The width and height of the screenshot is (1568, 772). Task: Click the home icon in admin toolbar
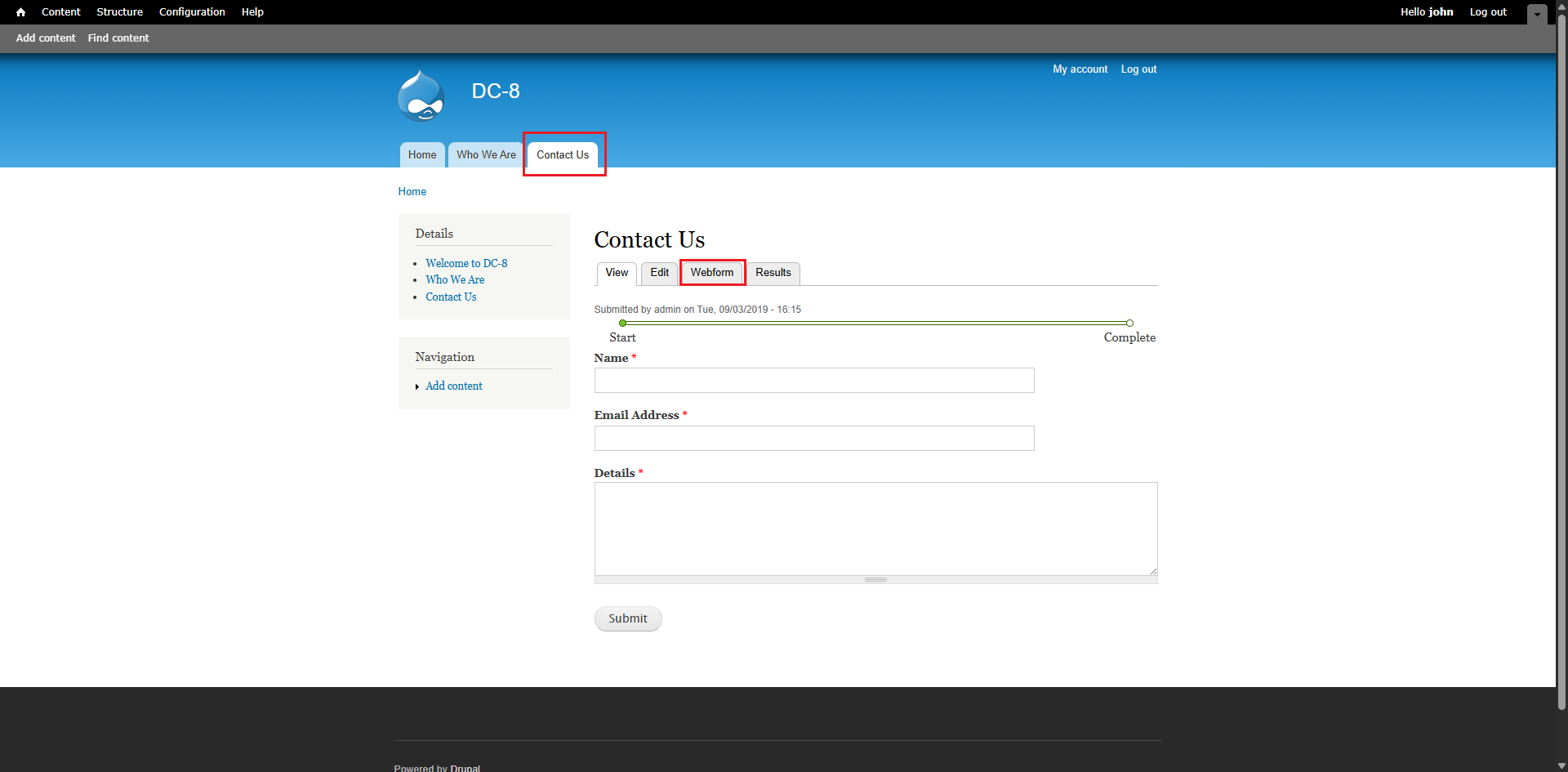point(21,12)
